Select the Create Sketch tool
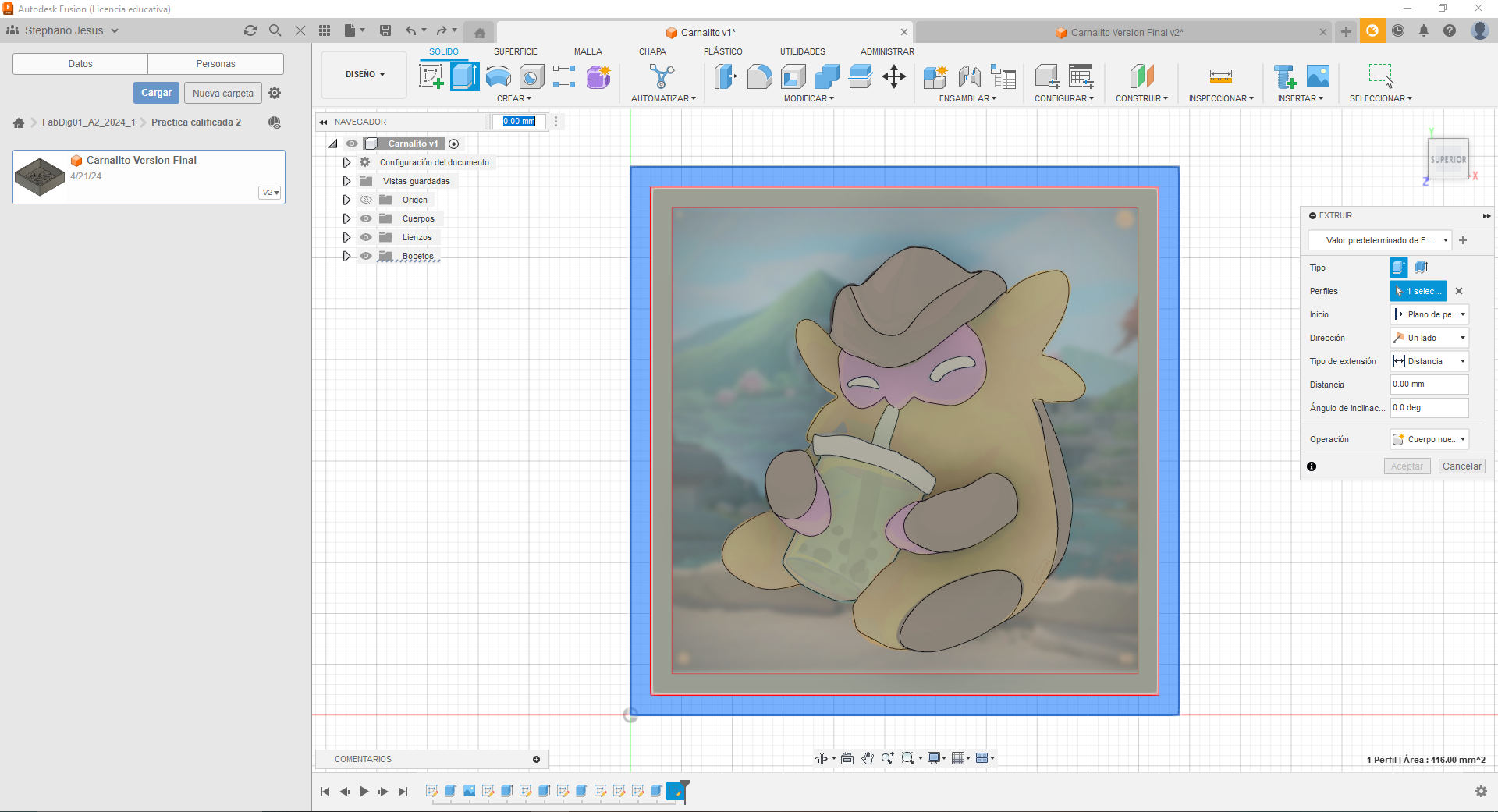 pyautogui.click(x=431, y=76)
